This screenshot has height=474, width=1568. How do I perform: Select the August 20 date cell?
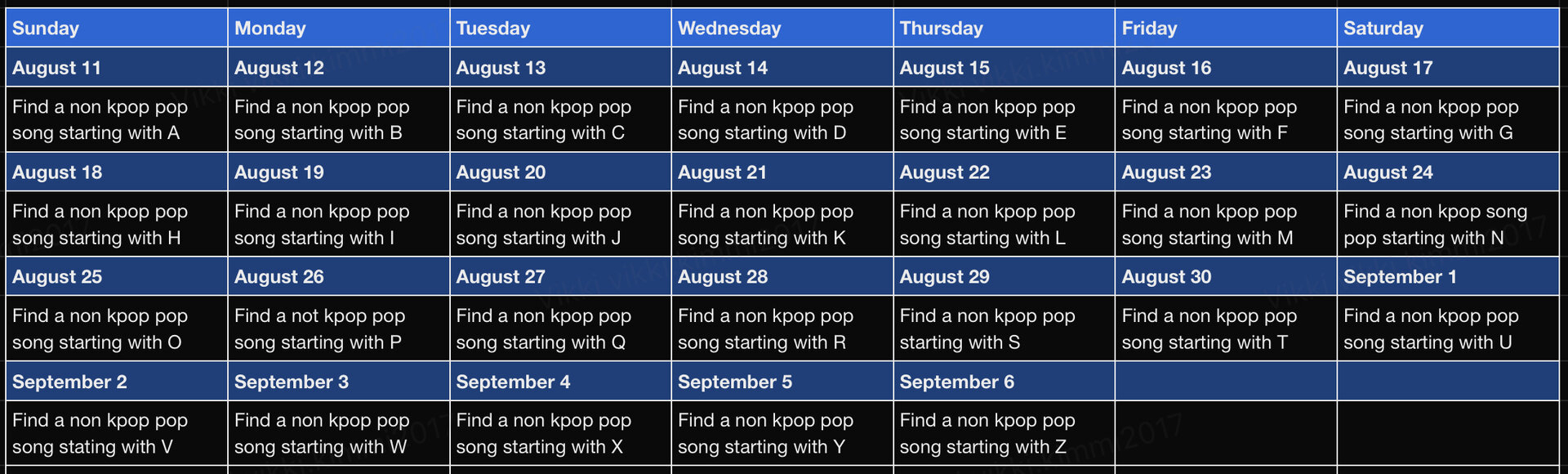point(560,172)
